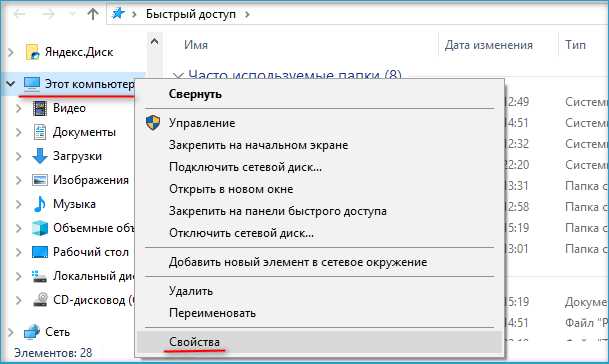Click the Этот компьютер monitor icon

[x=32, y=84]
